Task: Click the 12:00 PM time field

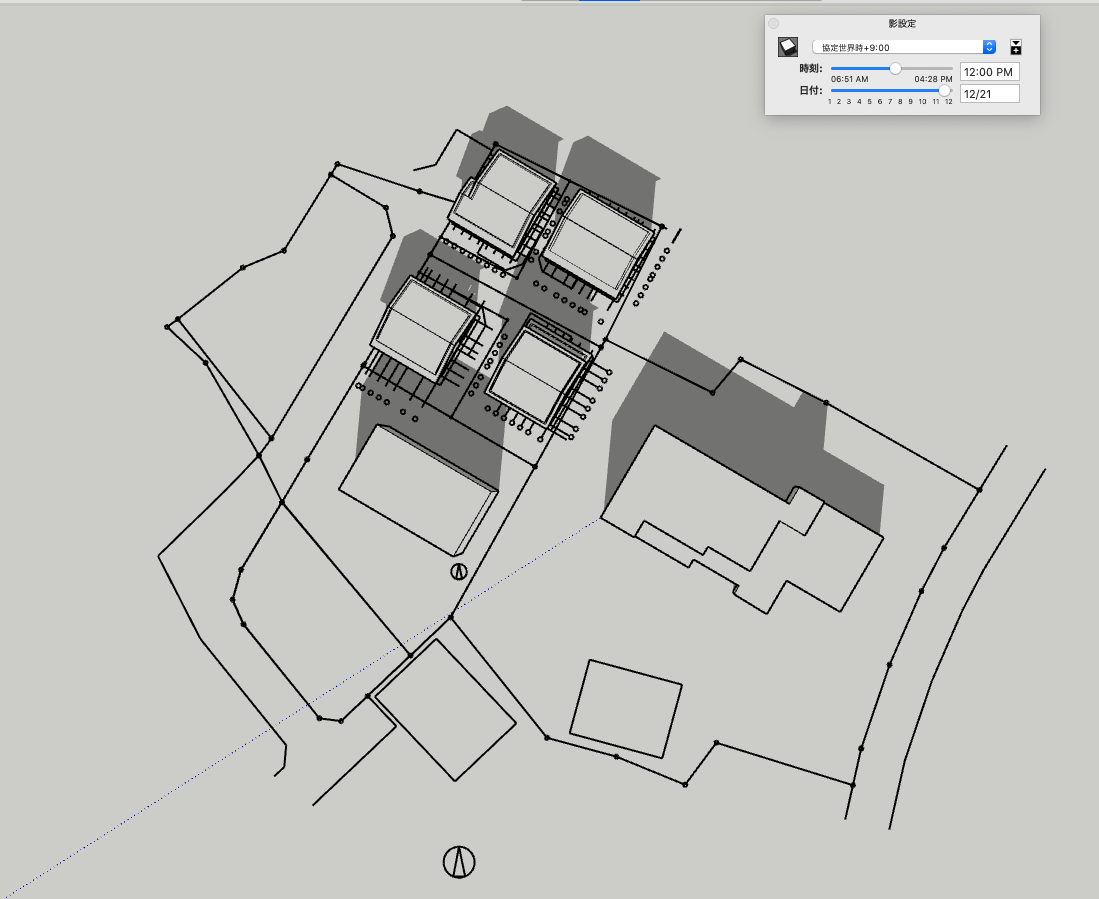Action: [x=989, y=72]
